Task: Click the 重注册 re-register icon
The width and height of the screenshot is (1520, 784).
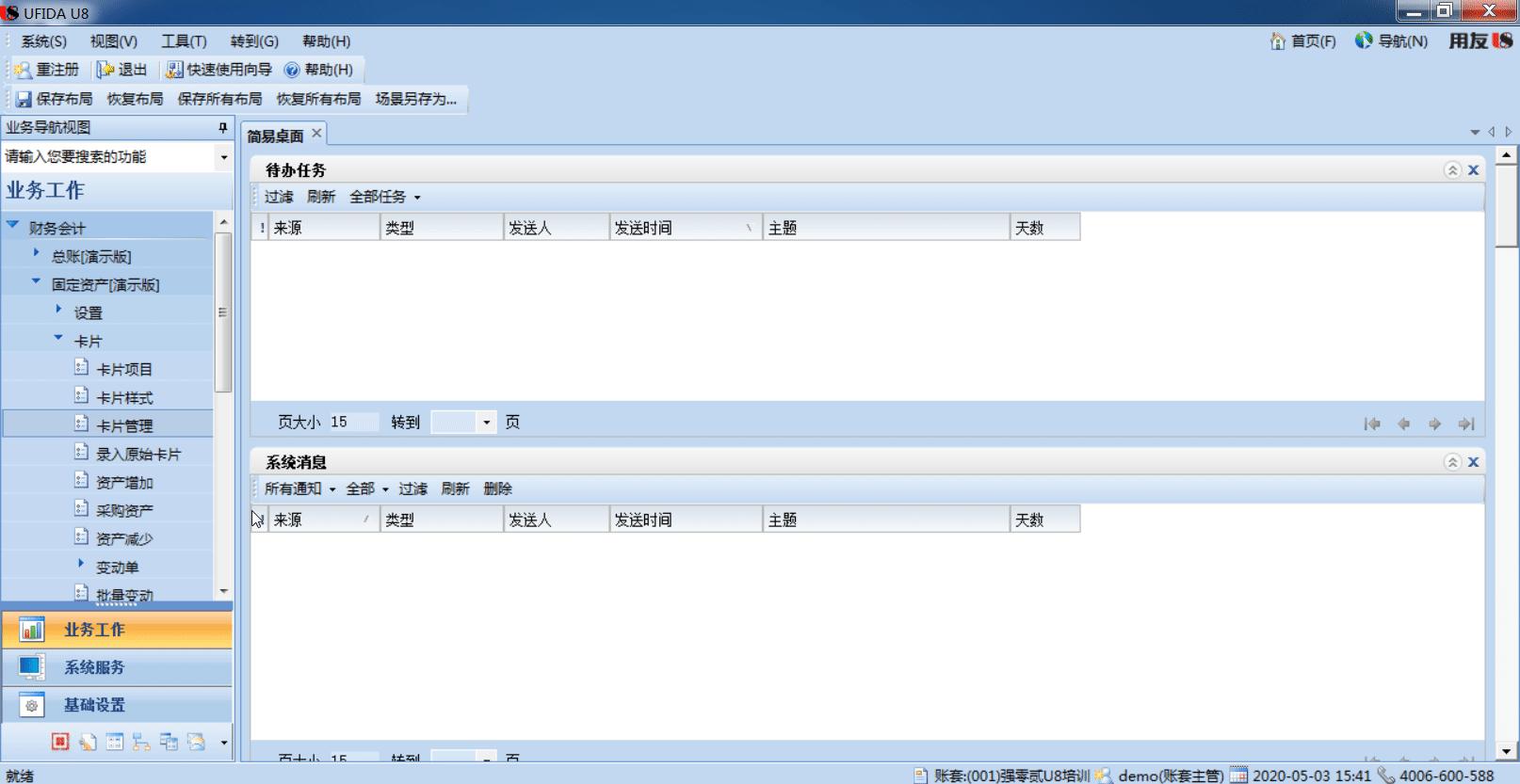Action: (x=23, y=70)
